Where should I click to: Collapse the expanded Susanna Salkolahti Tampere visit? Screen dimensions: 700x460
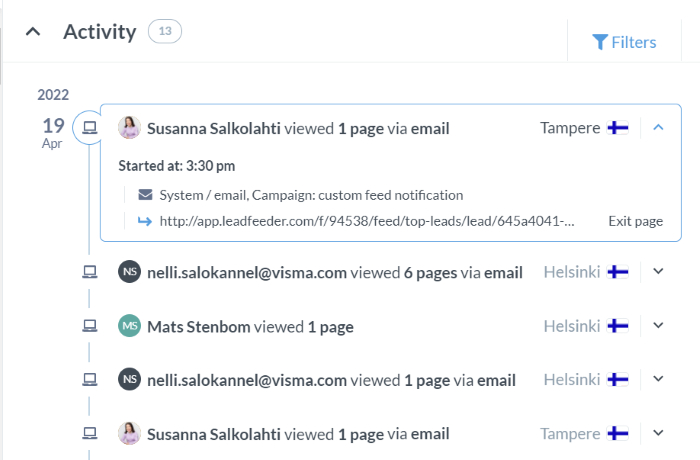click(x=658, y=128)
